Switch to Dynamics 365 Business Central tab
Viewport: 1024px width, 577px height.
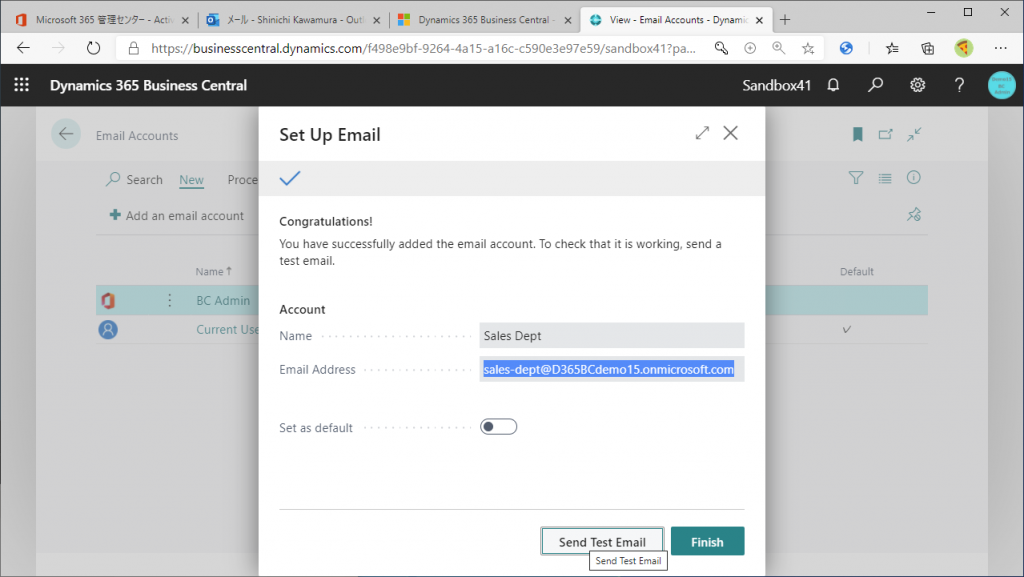485,20
